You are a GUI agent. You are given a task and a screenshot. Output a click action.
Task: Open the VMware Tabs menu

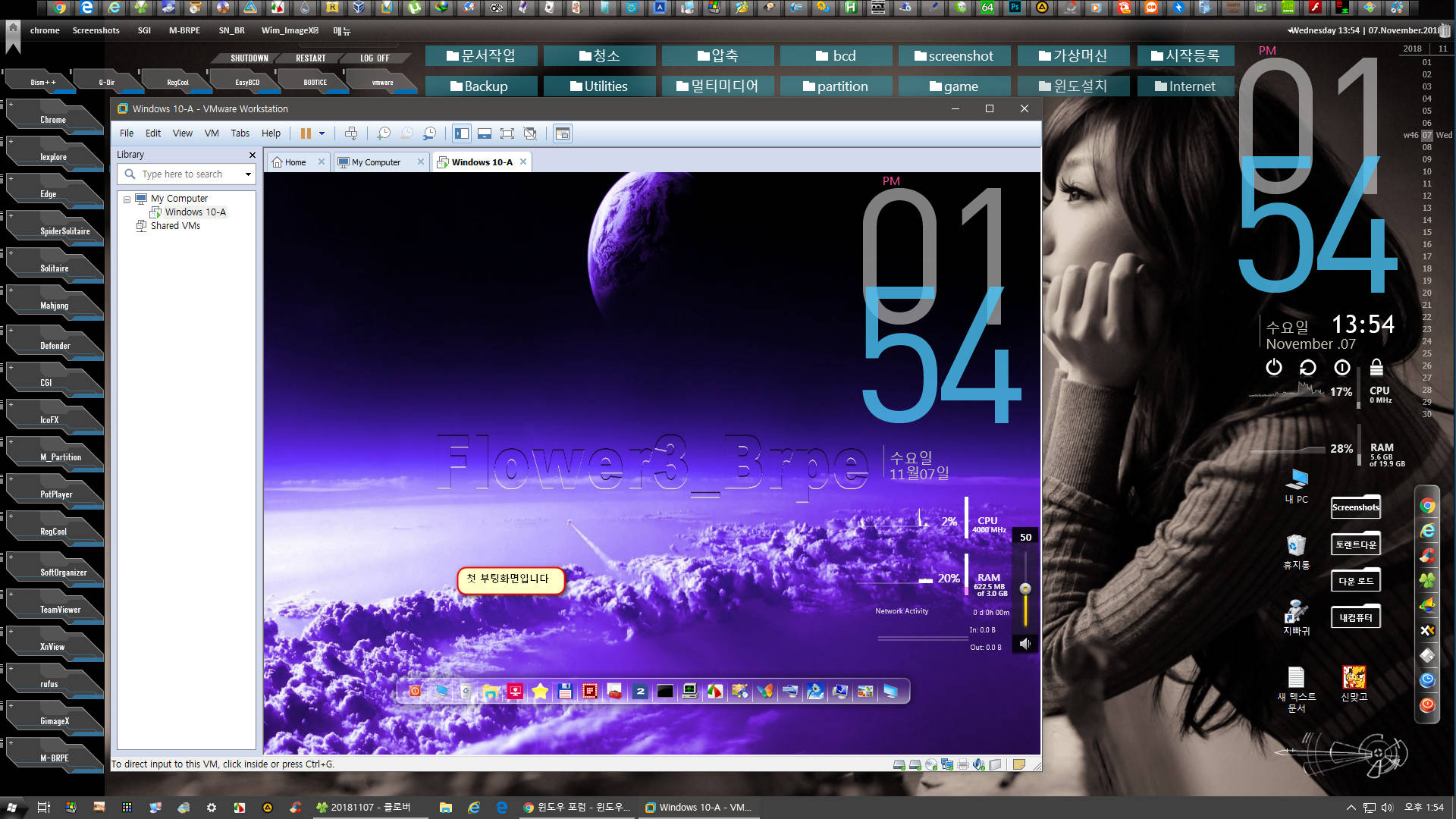(x=240, y=133)
